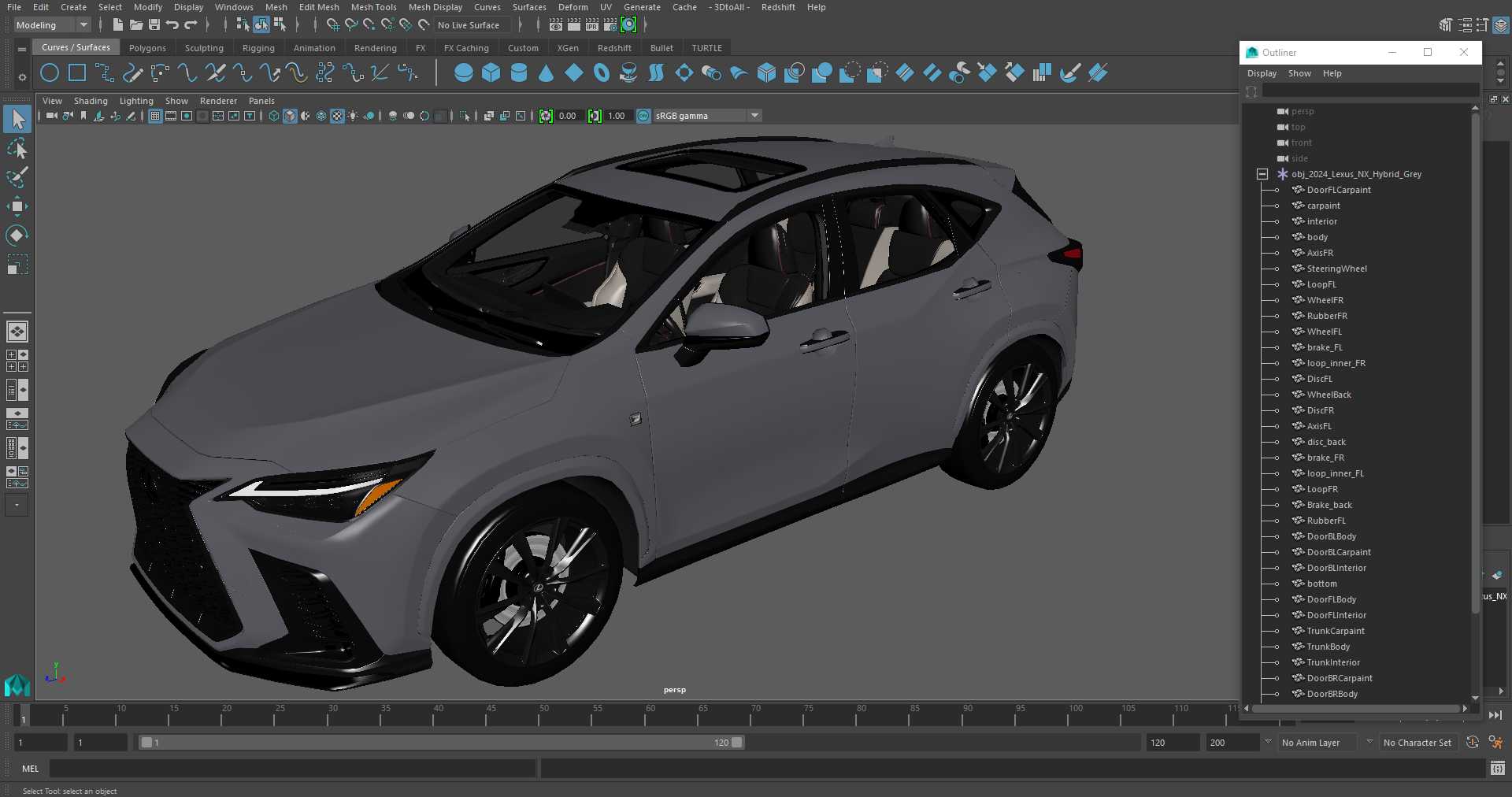Open the sRGB gamma view transform dropdown

click(707, 116)
